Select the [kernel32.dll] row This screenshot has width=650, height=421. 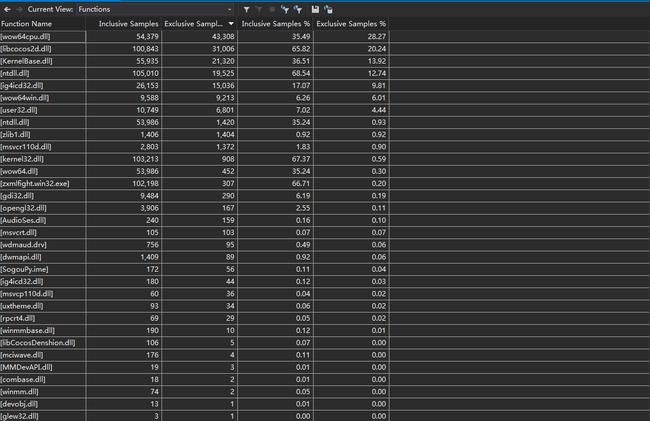(x=194, y=159)
